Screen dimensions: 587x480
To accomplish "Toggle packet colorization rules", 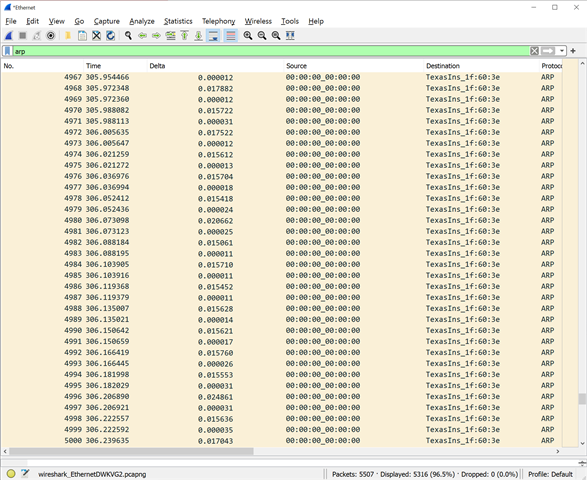I will pyautogui.click(x=231, y=36).
